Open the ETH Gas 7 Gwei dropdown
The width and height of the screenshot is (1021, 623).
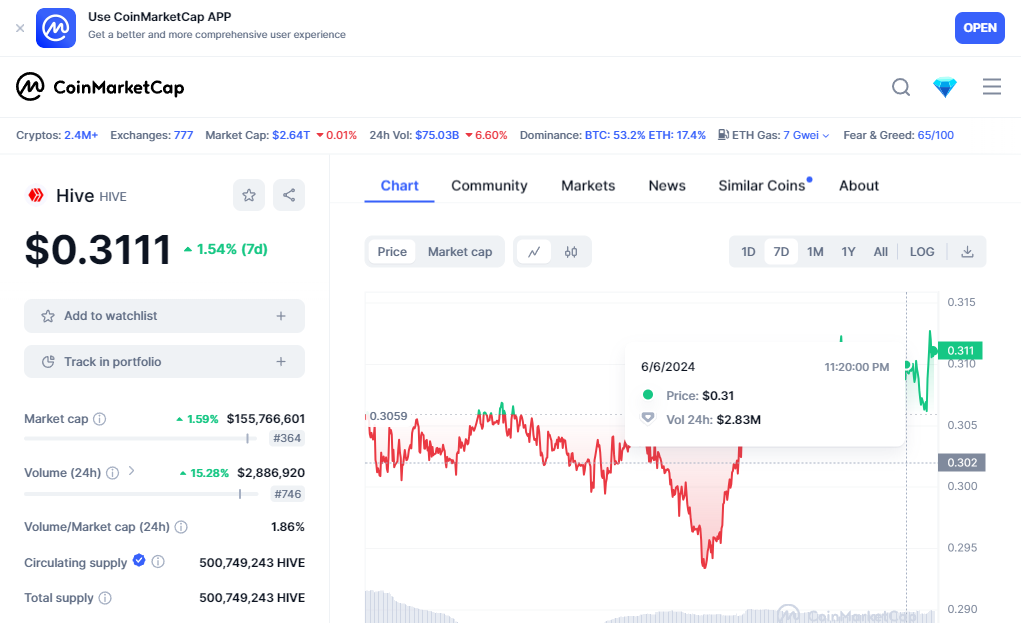[x=801, y=135]
